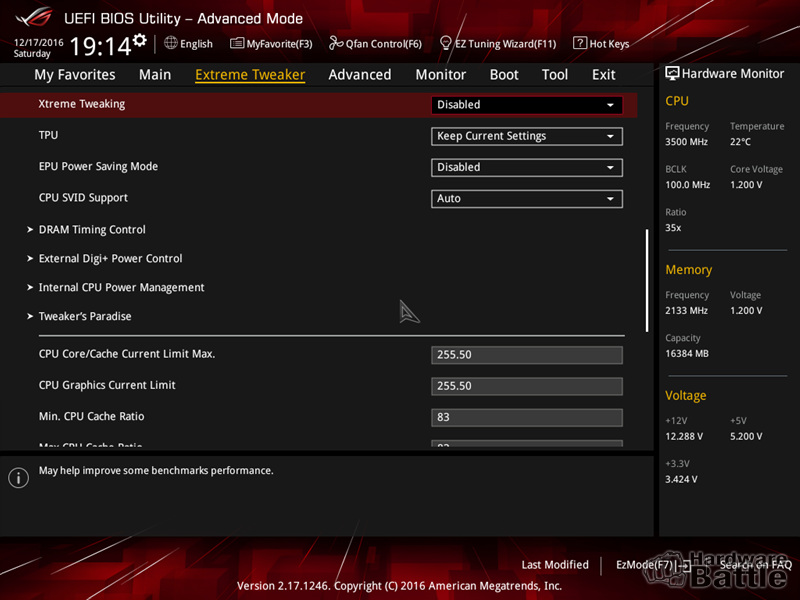Expand External Digi+ Power Control submenu
Screen dimensions: 800x600
110,259
